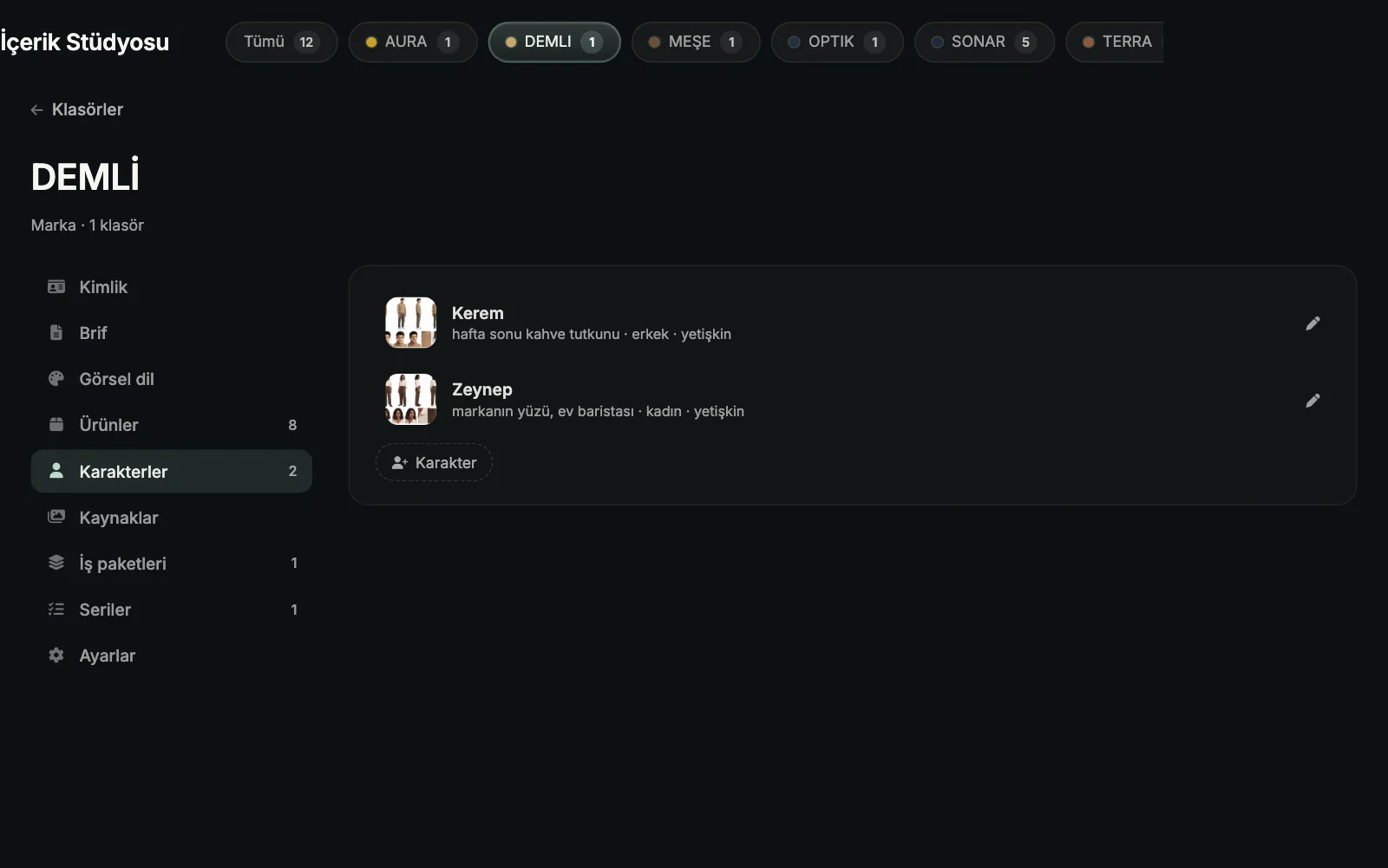Open the Kimlik section label
1388x868 pixels.
[x=103, y=287]
